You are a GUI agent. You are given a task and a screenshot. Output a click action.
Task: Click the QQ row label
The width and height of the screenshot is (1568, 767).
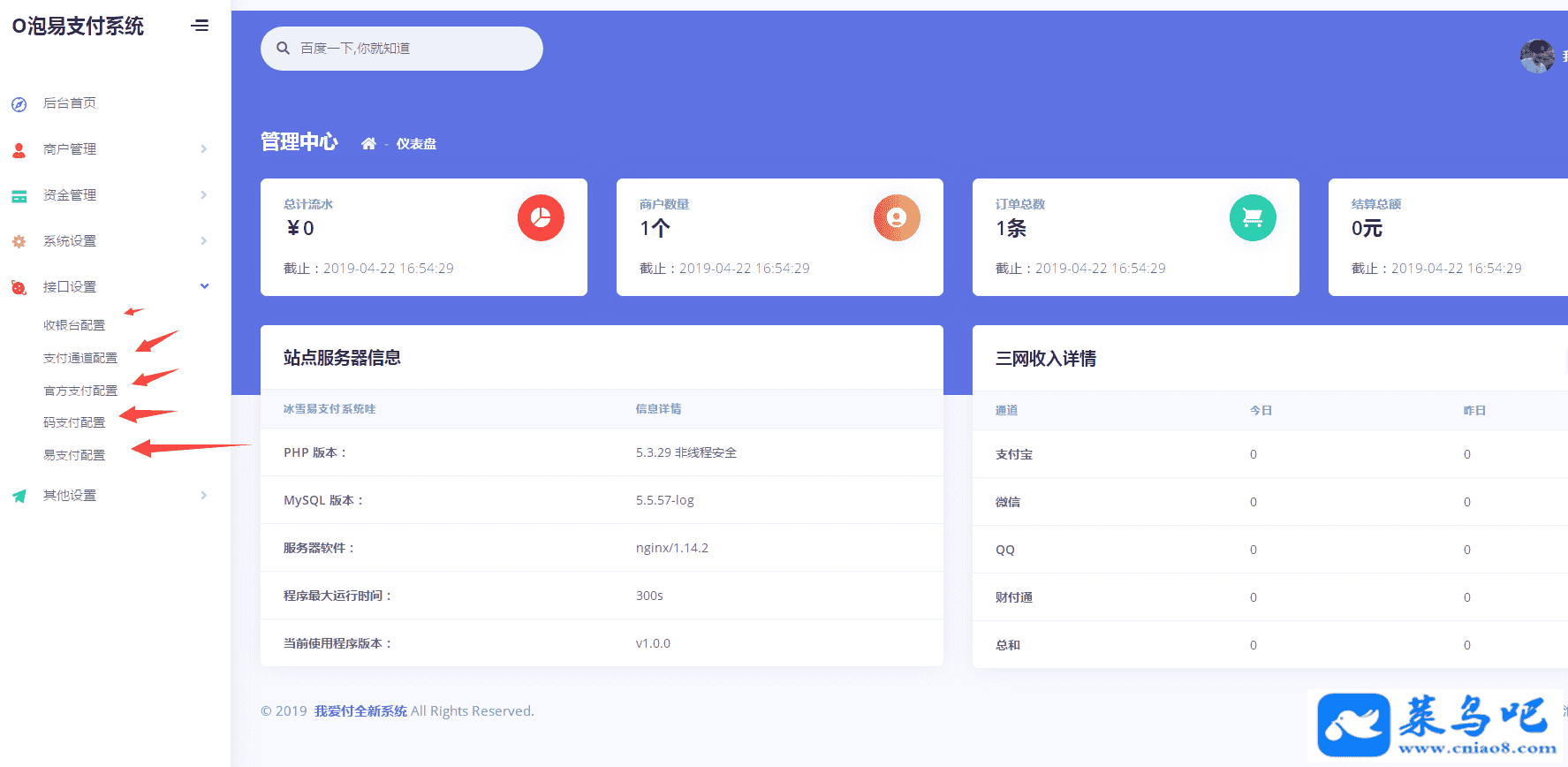(x=1005, y=550)
